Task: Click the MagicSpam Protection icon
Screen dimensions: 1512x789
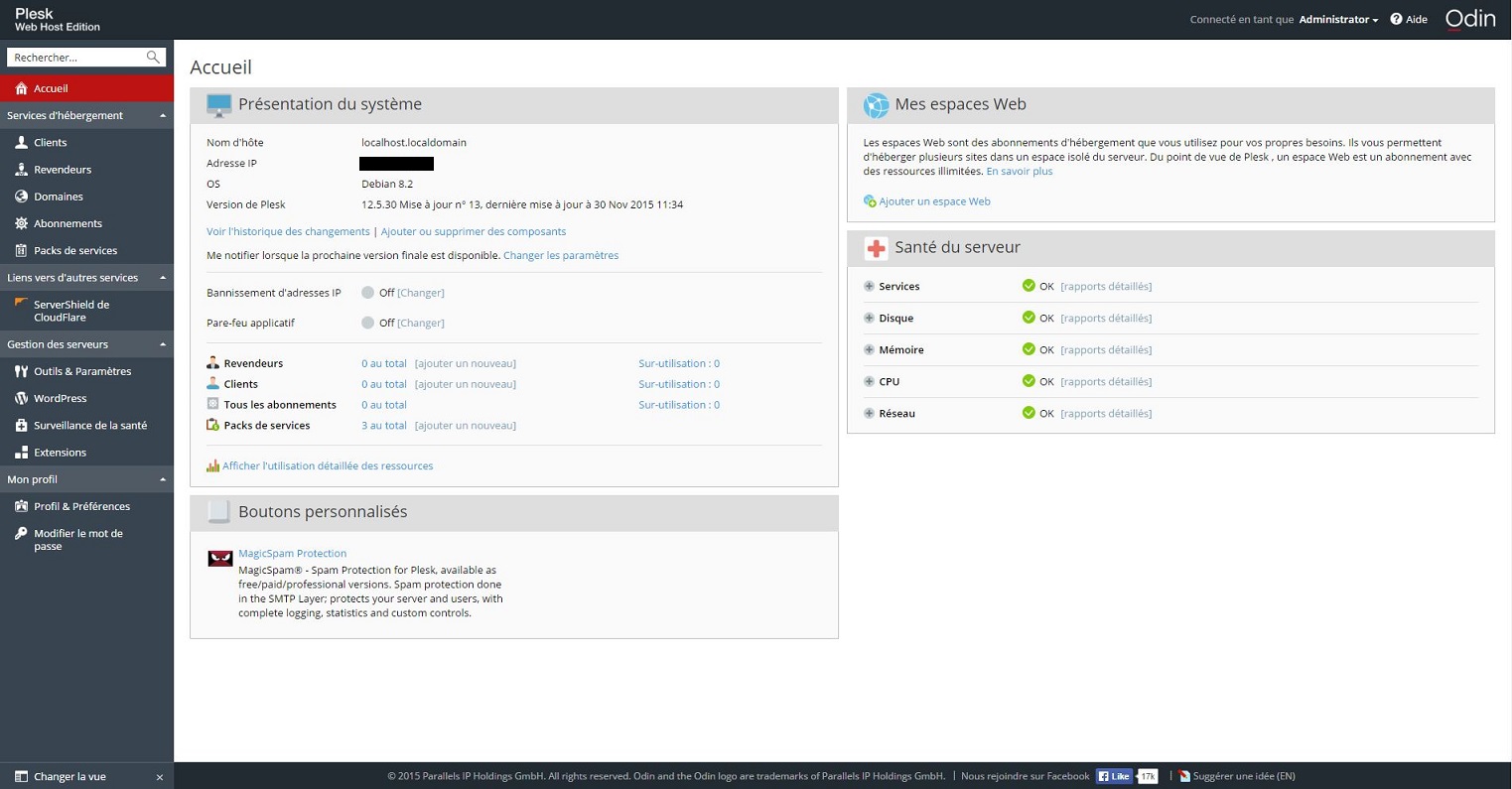Action: pyautogui.click(x=219, y=558)
